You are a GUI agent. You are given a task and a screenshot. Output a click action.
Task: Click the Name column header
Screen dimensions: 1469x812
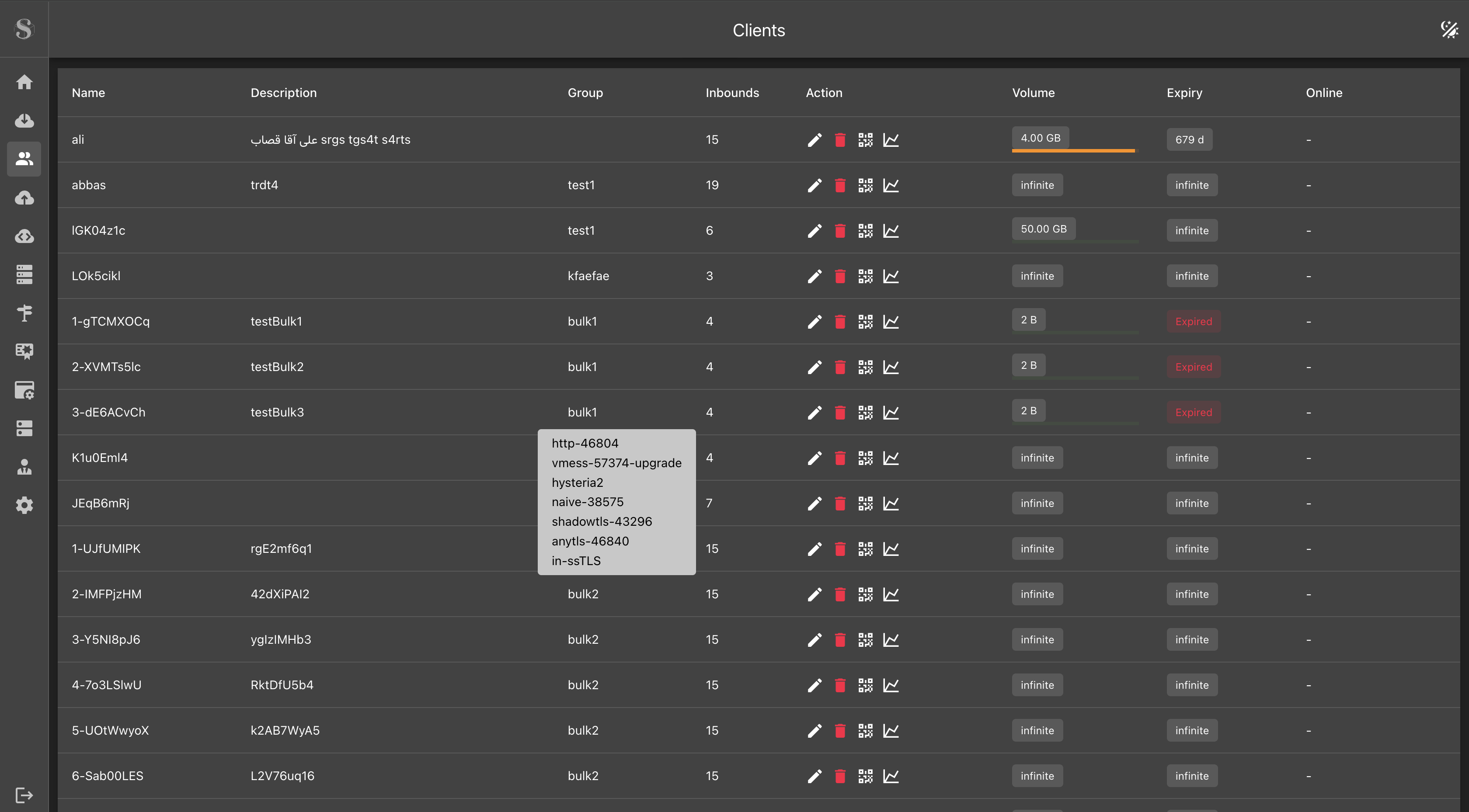pyautogui.click(x=88, y=93)
